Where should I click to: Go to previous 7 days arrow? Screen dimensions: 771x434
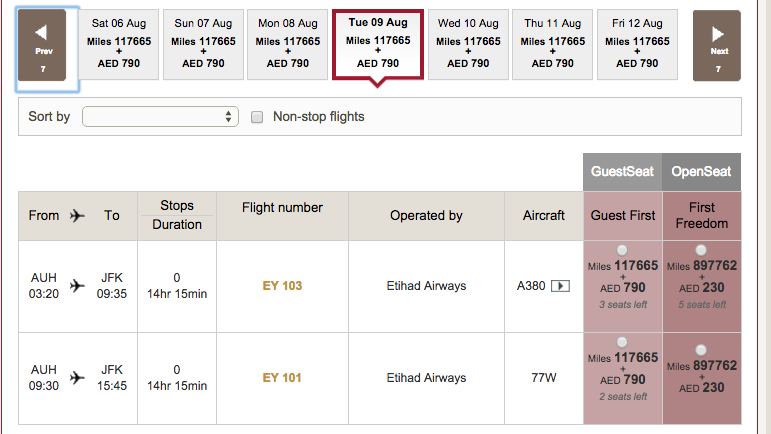coord(42,45)
